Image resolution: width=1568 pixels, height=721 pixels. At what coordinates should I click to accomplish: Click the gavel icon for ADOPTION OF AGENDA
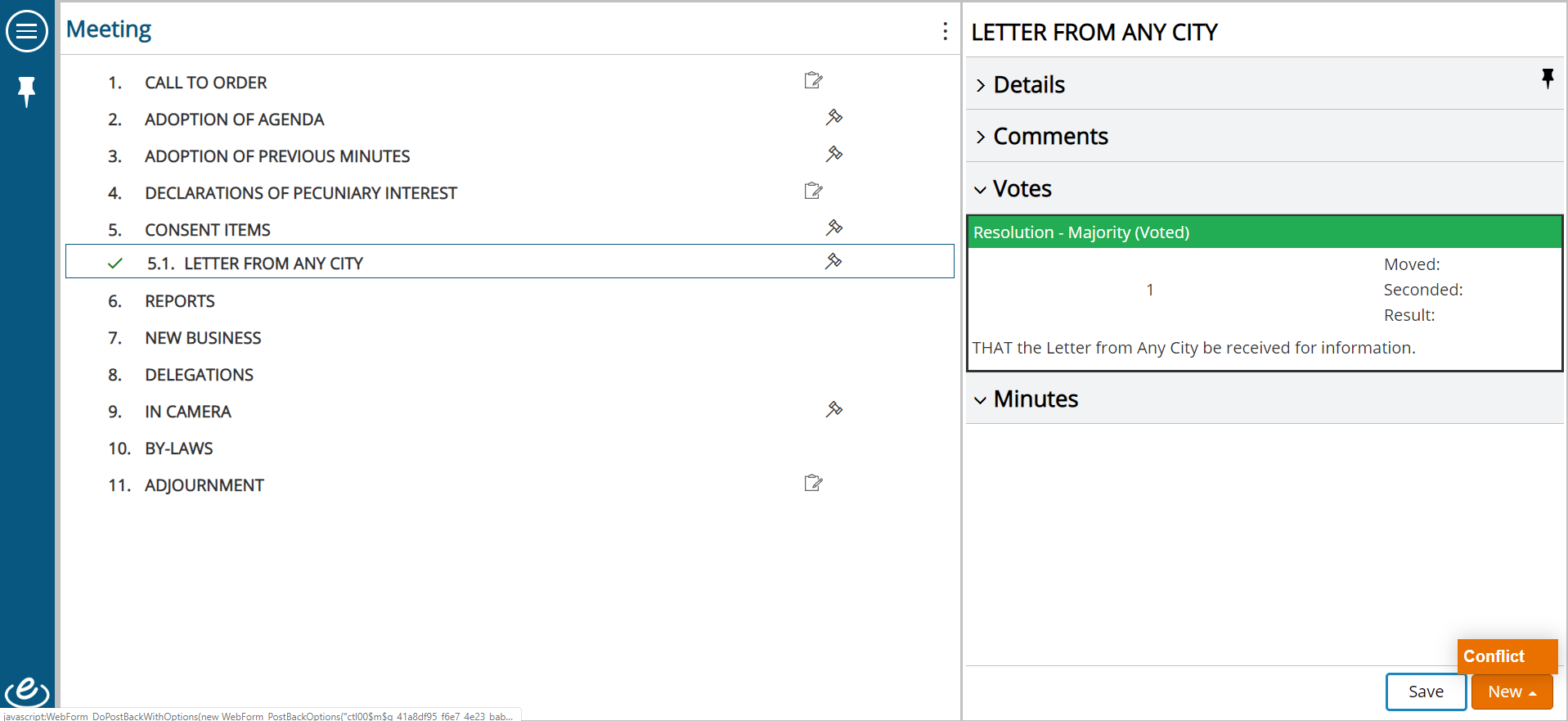coord(833,117)
